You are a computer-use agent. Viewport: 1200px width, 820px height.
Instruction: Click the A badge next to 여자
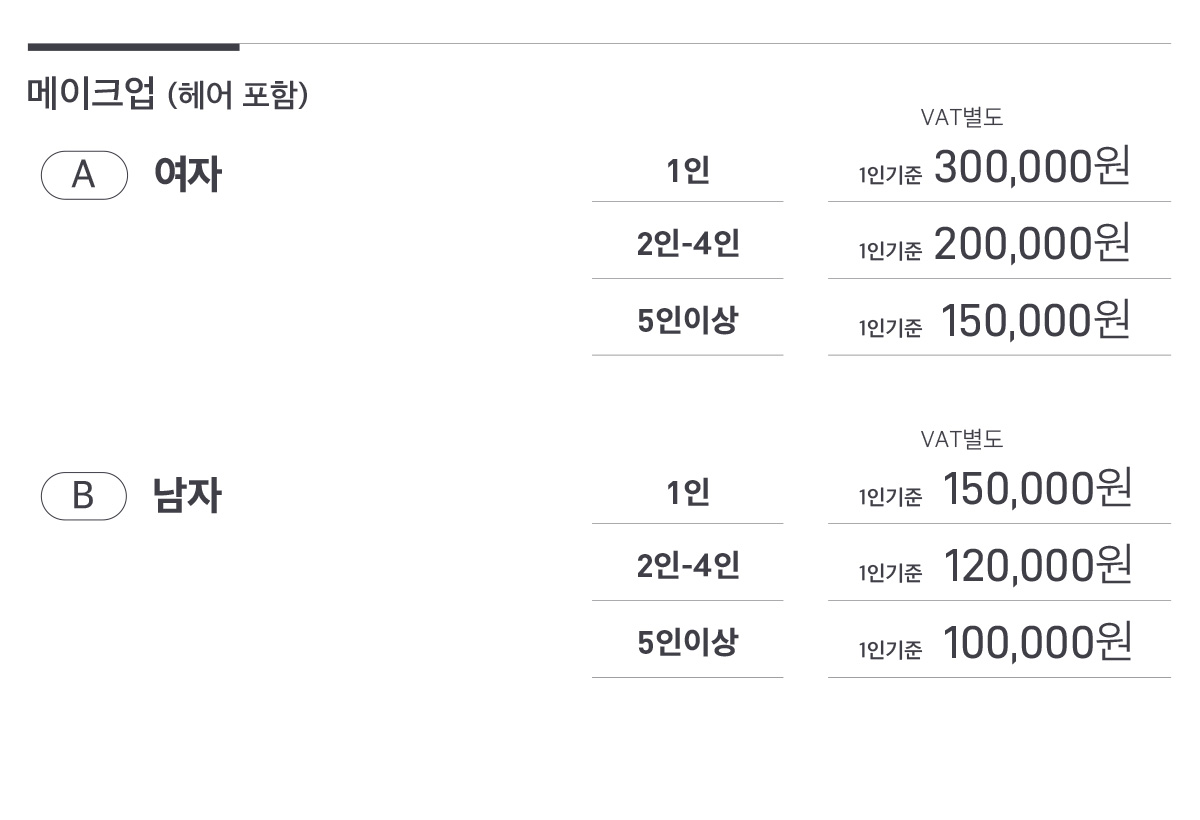point(84,175)
